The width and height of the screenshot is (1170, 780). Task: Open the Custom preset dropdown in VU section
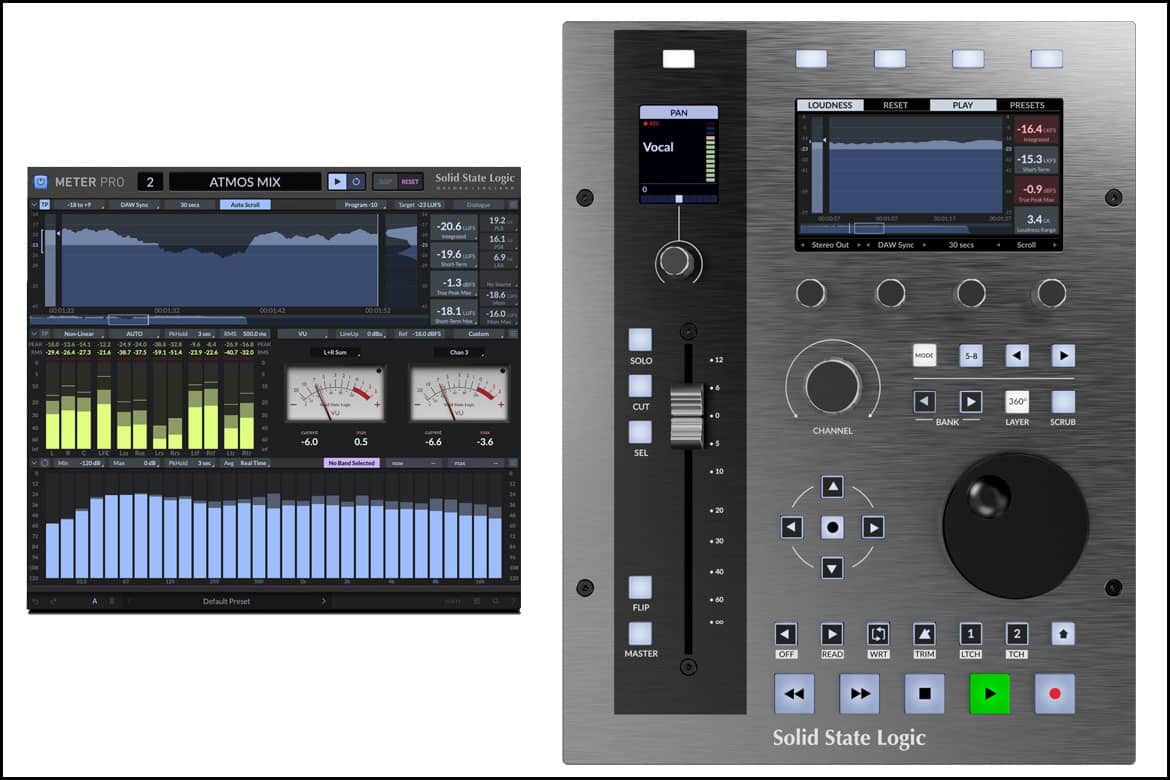[480, 334]
